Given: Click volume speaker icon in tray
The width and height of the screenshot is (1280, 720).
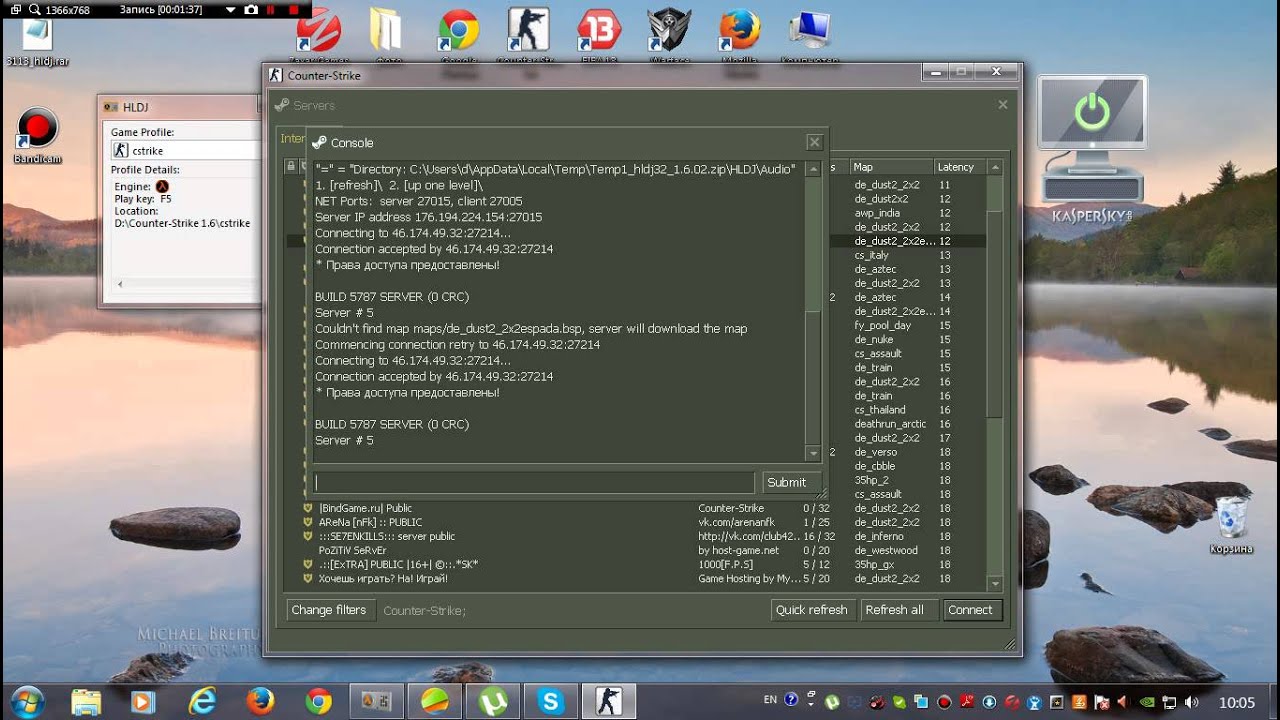Looking at the screenshot, I should [x=1191, y=702].
